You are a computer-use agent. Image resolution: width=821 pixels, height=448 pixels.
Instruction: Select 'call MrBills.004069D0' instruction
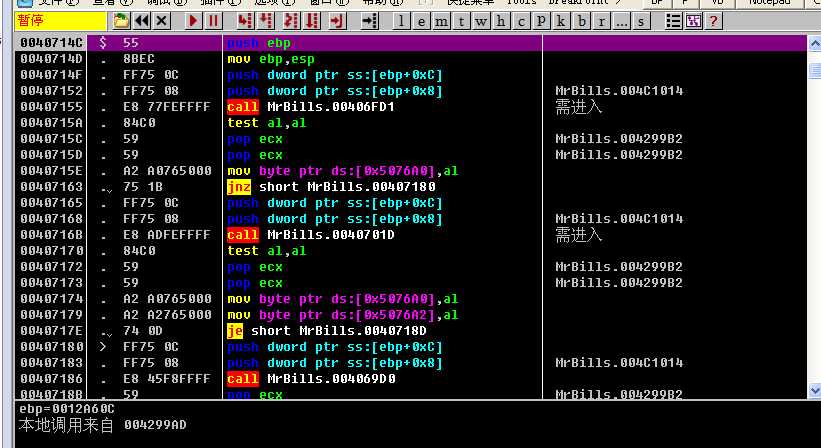pyautogui.click(x=311, y=378)
